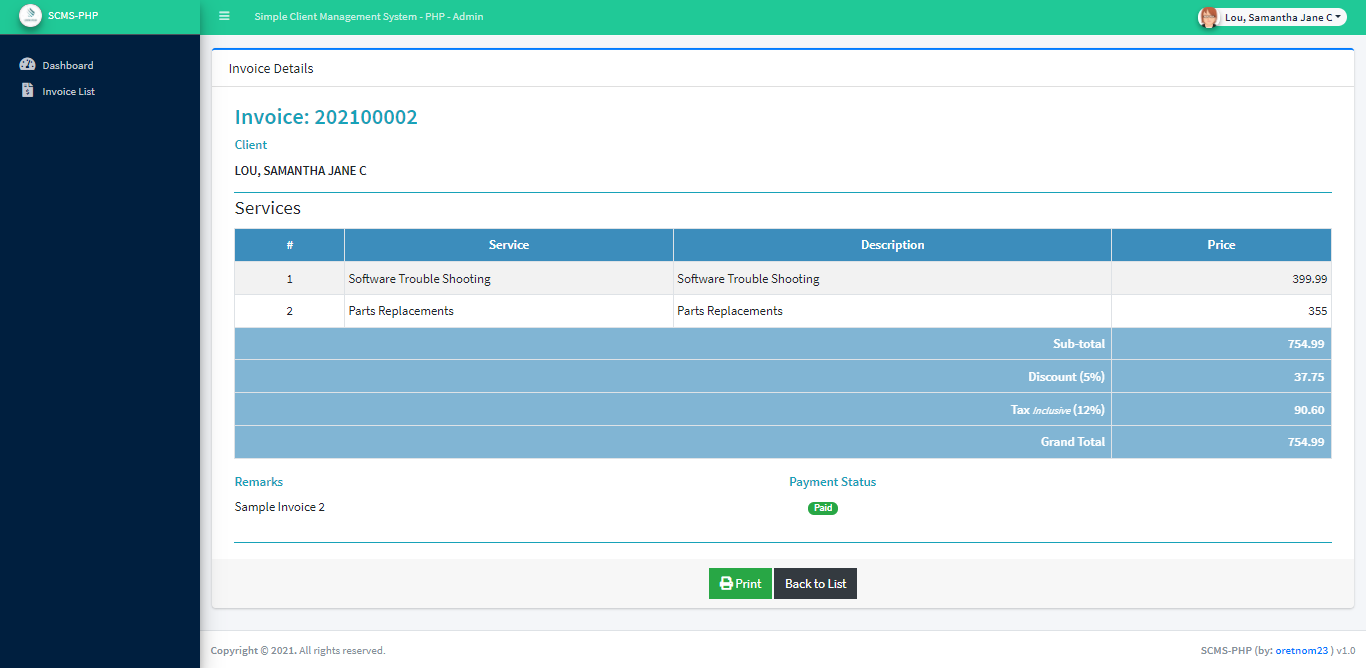Screen dimensions: 1366x668
Task: Click the 'Payment Status' label
Action: [x=832, y=482]
